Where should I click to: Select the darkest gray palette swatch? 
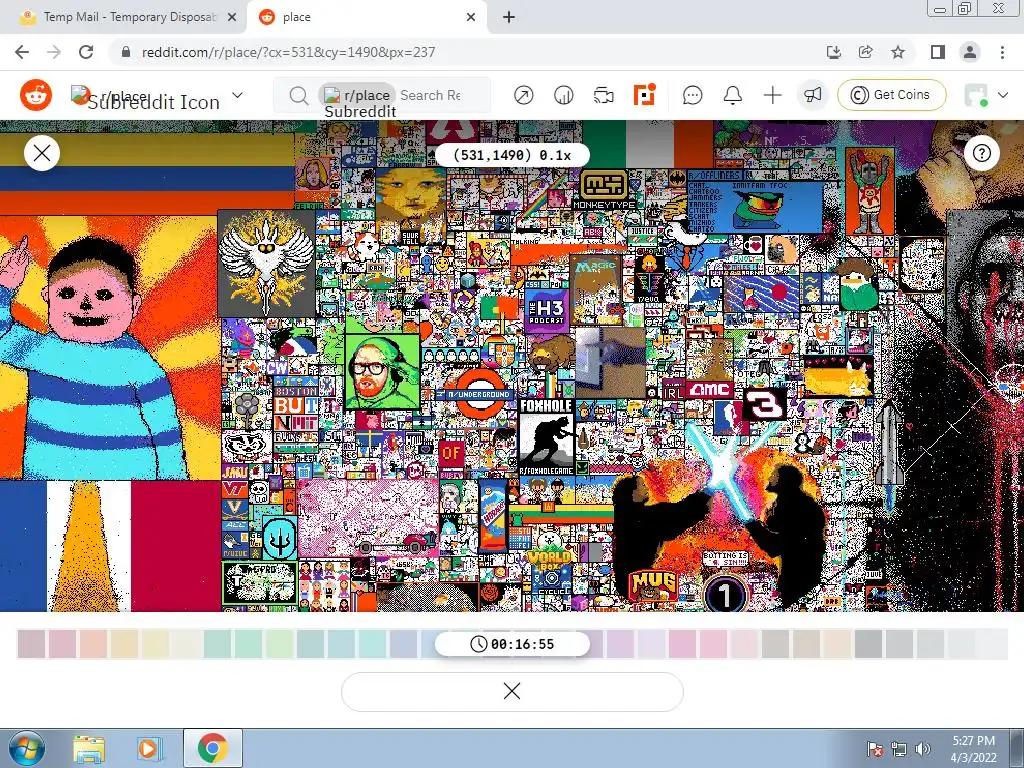click(x=869, y=644)
